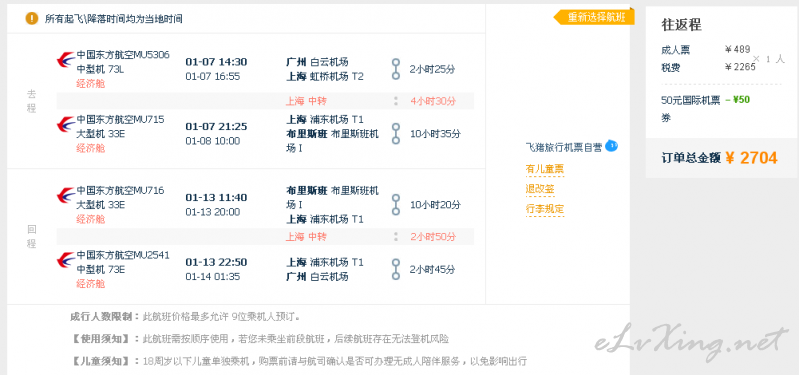Click the 飞猪旅行机票自营 seller label
The height and width of the screenshot is (375, 799).
coord(564,148)
